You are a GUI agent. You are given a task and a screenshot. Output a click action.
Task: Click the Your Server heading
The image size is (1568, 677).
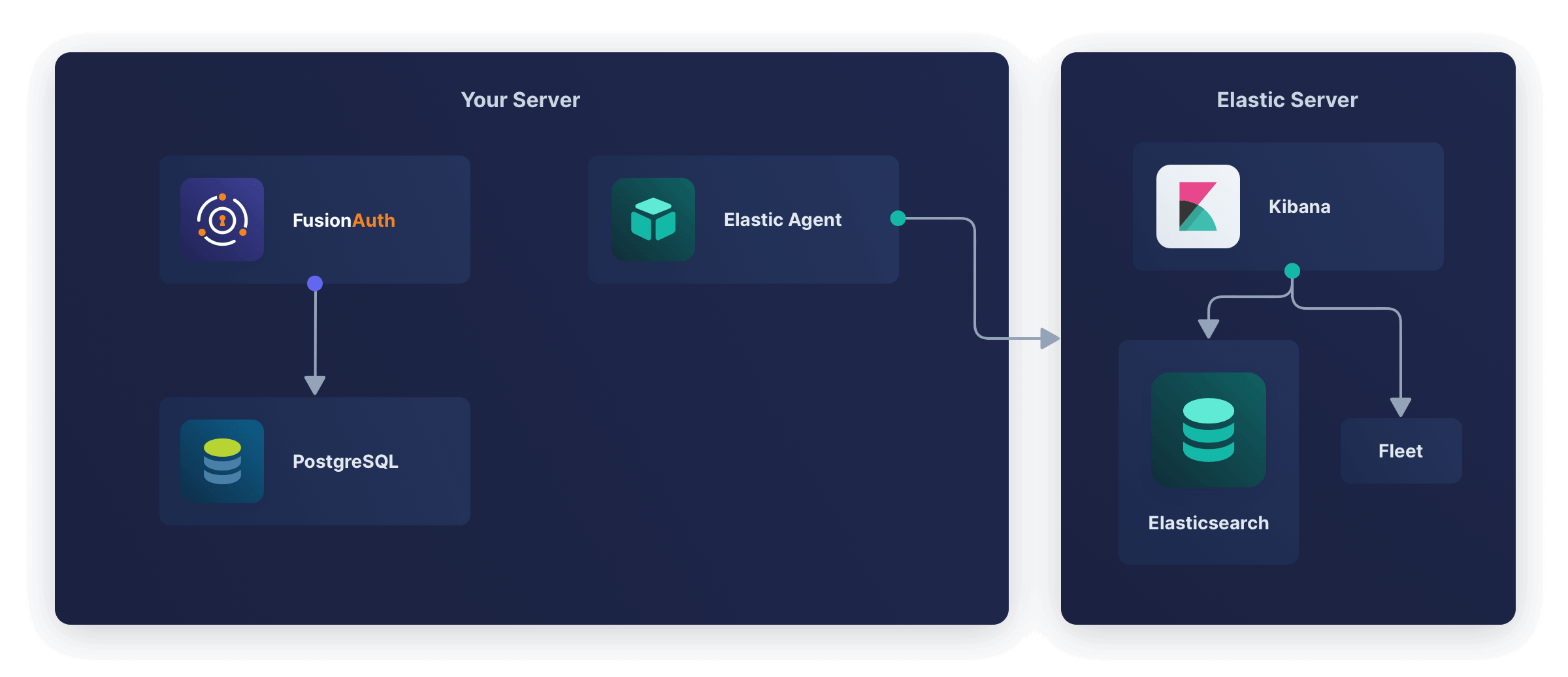pos(521,100)
